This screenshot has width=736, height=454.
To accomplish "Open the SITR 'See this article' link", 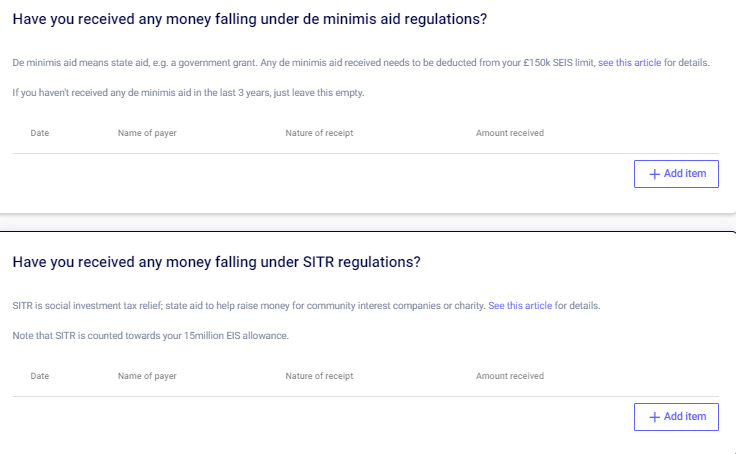I will point(520,305).
